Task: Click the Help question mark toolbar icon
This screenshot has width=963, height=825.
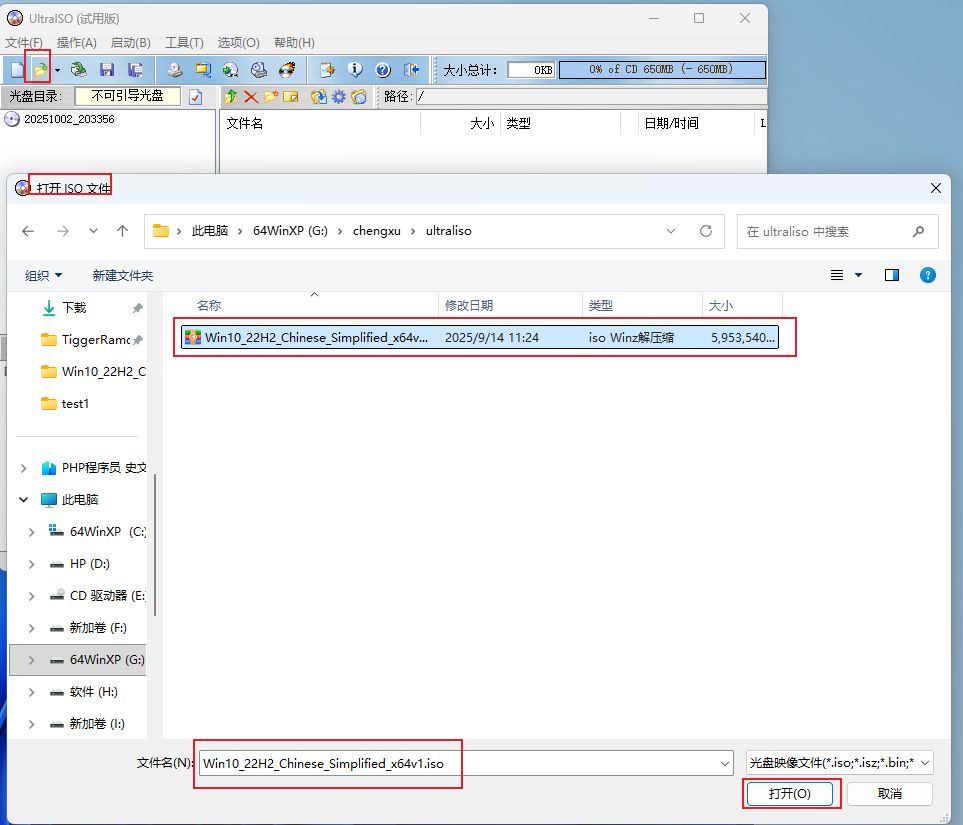Action: tap(383, 70)
